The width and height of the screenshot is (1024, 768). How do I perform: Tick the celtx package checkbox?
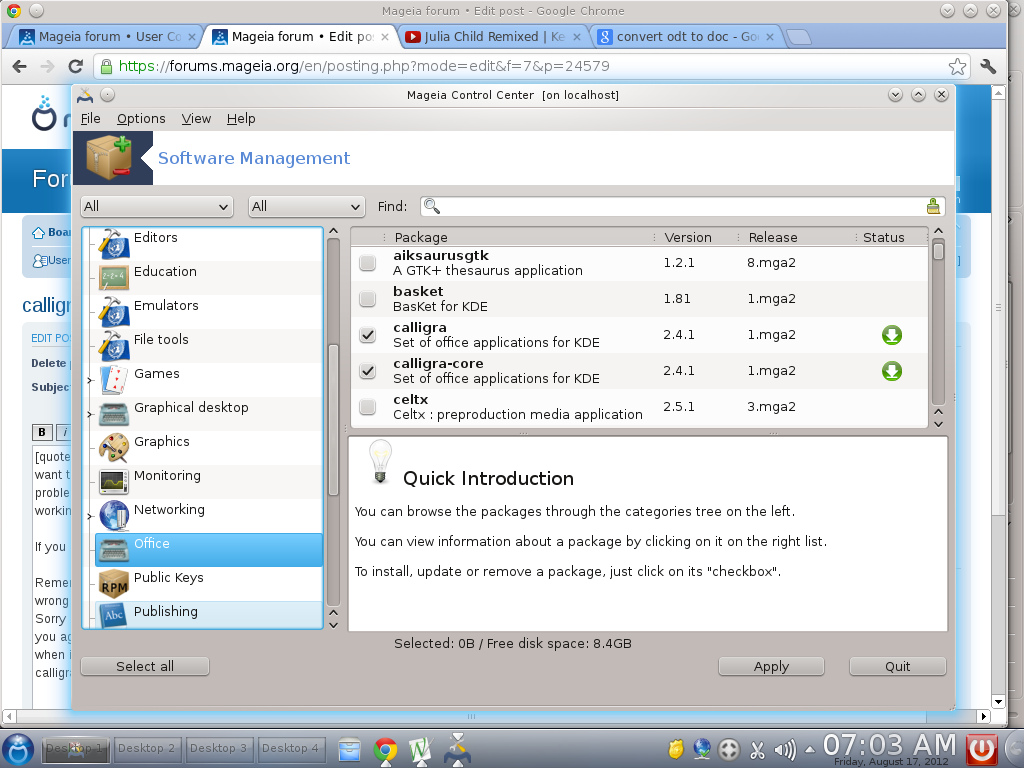(368, 406)
